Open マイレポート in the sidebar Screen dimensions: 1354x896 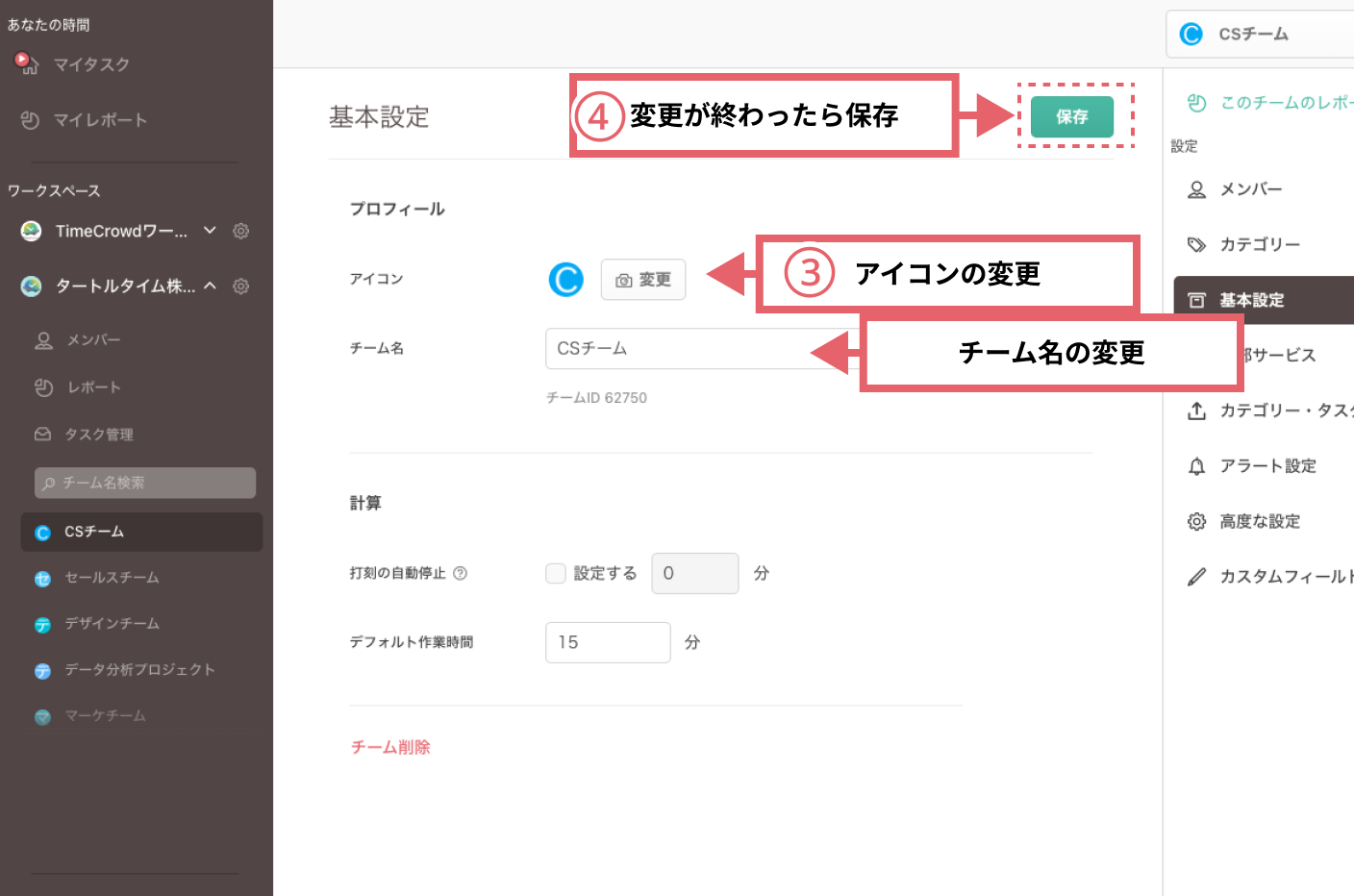tap(100, 120)
